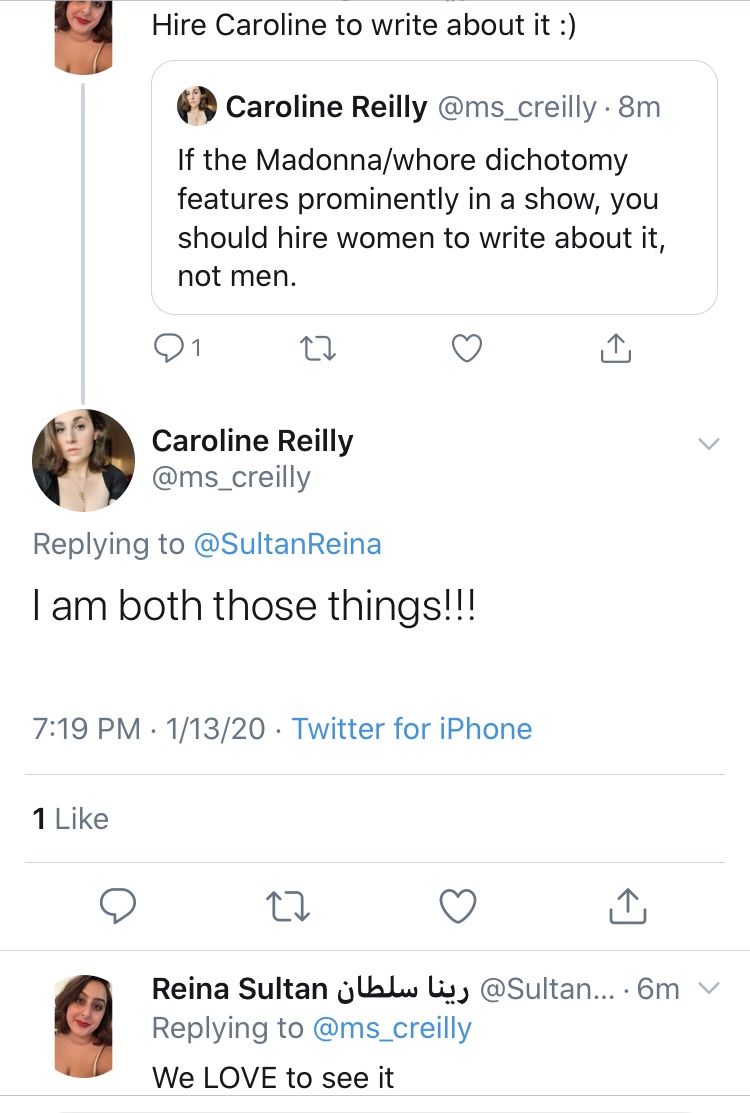Viewport: 750px width, 1113px height.
Task: Retweet the "I am both those things" tweet
Action: pos(289,906)
